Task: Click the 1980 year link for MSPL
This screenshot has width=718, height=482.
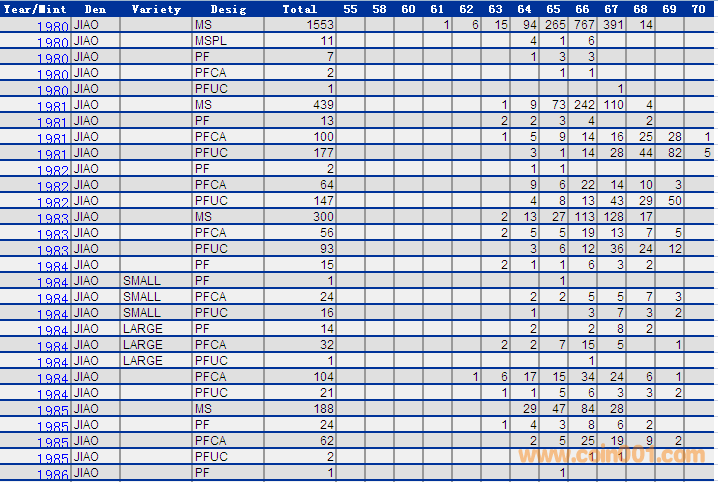Action: pos(52,43)
